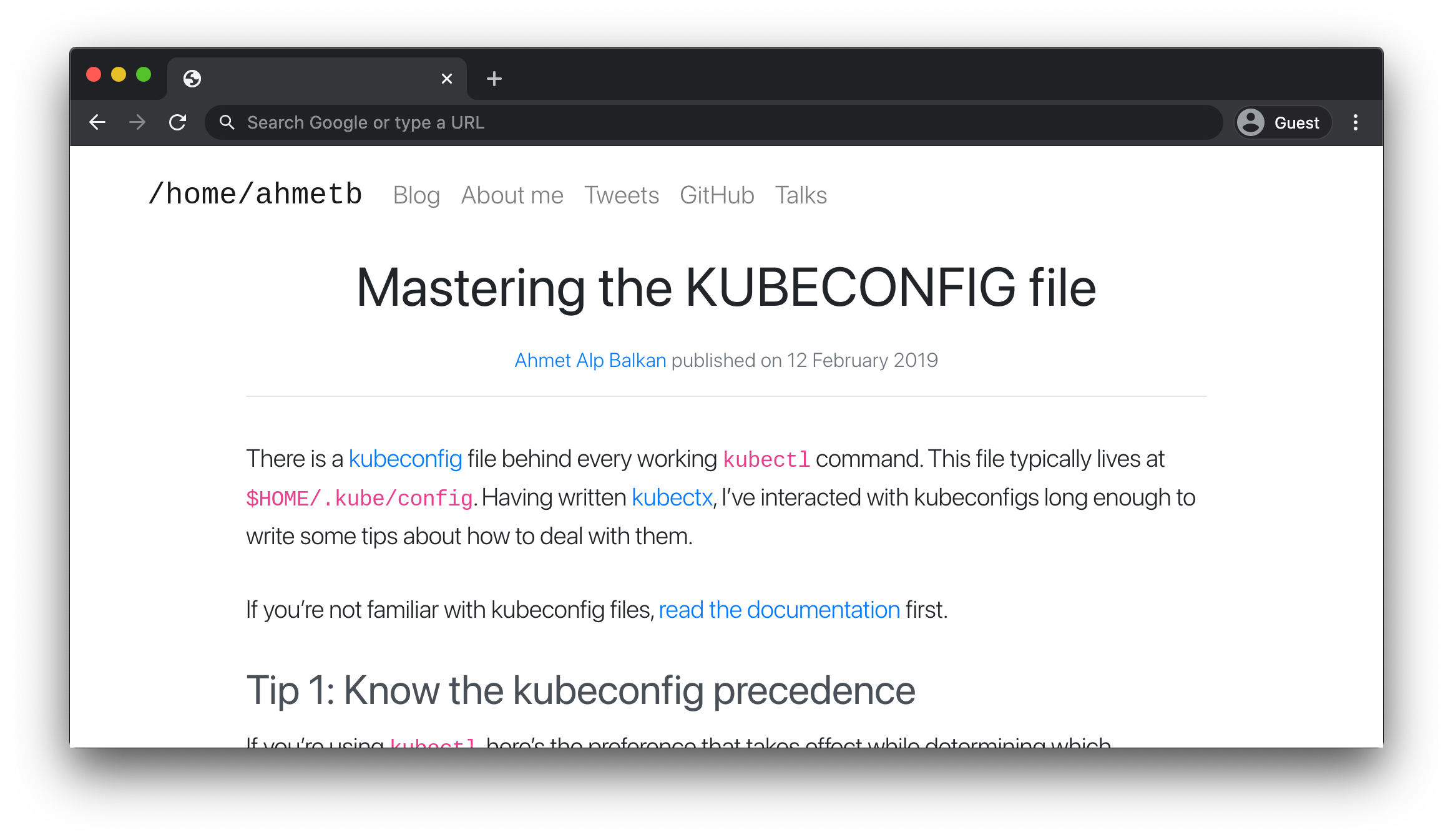
Task: Open the Talks nav item
Action: [801, 196]
